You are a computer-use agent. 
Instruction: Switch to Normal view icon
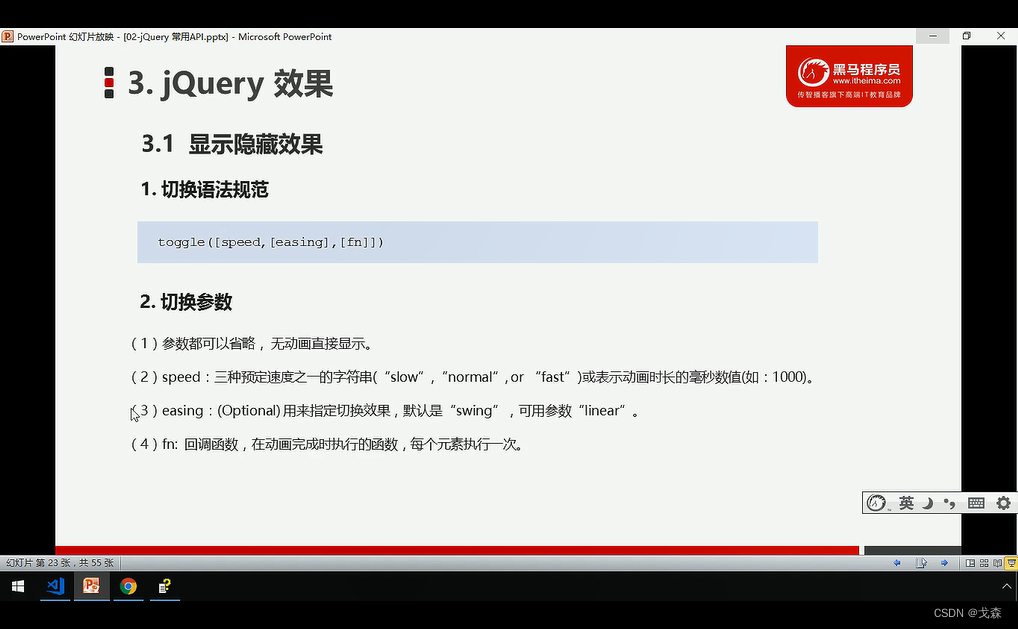pyautogui.click(x=970, y=563)
